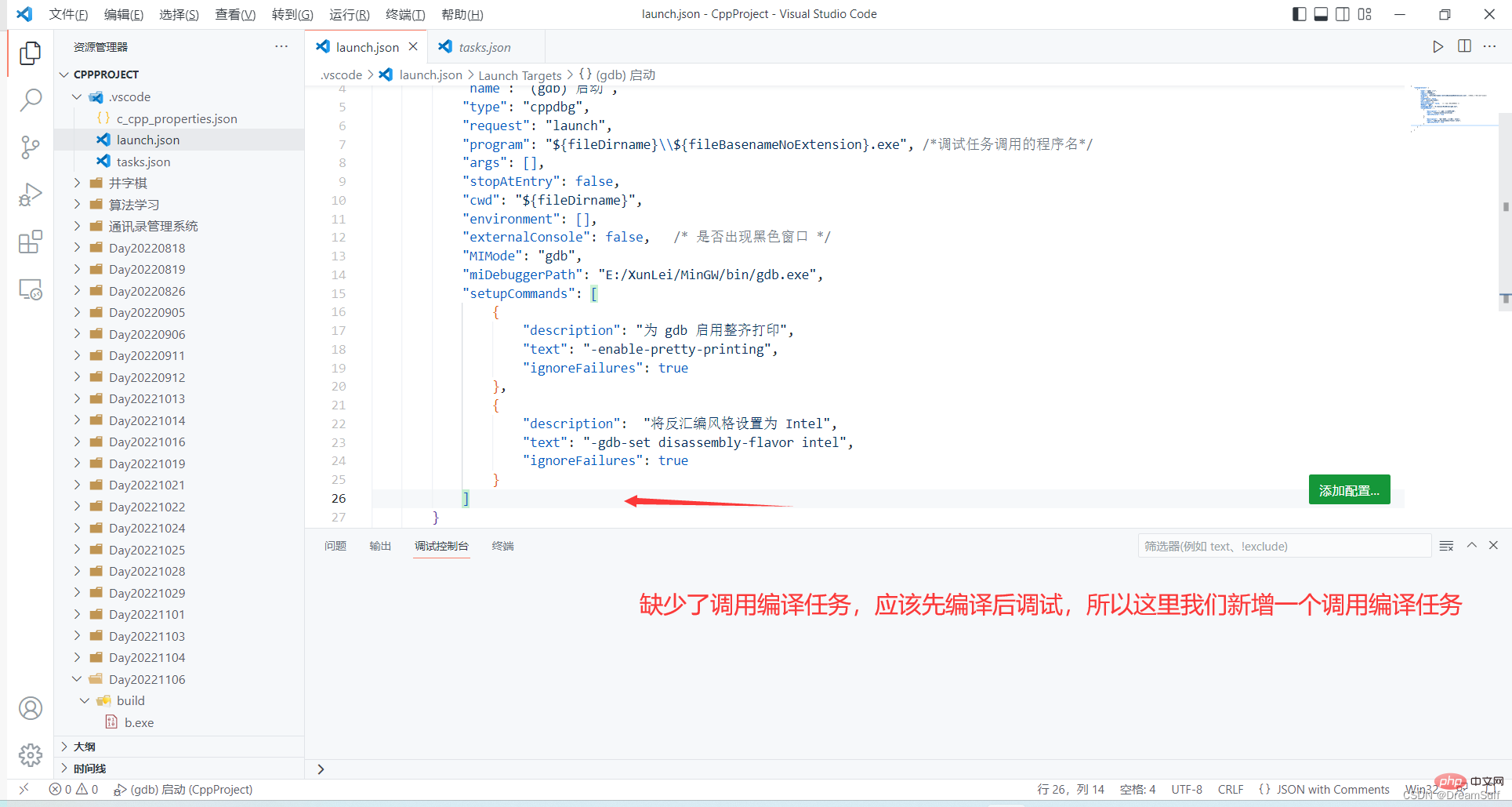Switch to the tasks.json tab
1512x807 pixels.
(x=484, y=47)
